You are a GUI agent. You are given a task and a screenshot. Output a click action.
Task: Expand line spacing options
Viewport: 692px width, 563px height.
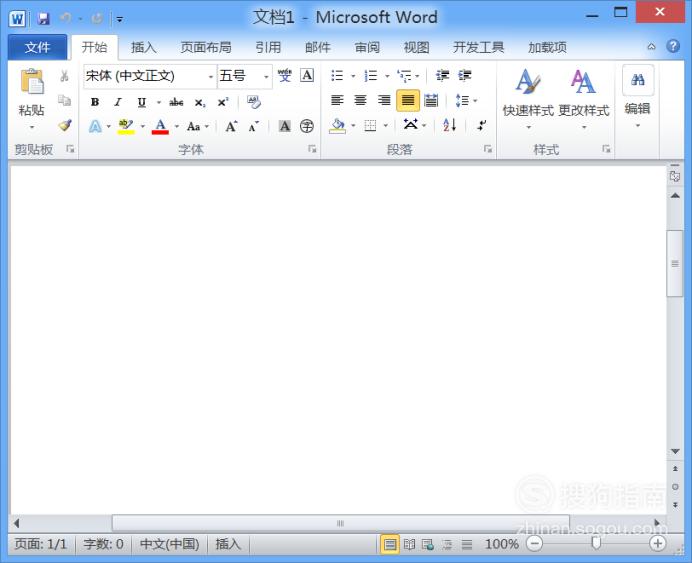pyautogui.click(x=475, y=101)
